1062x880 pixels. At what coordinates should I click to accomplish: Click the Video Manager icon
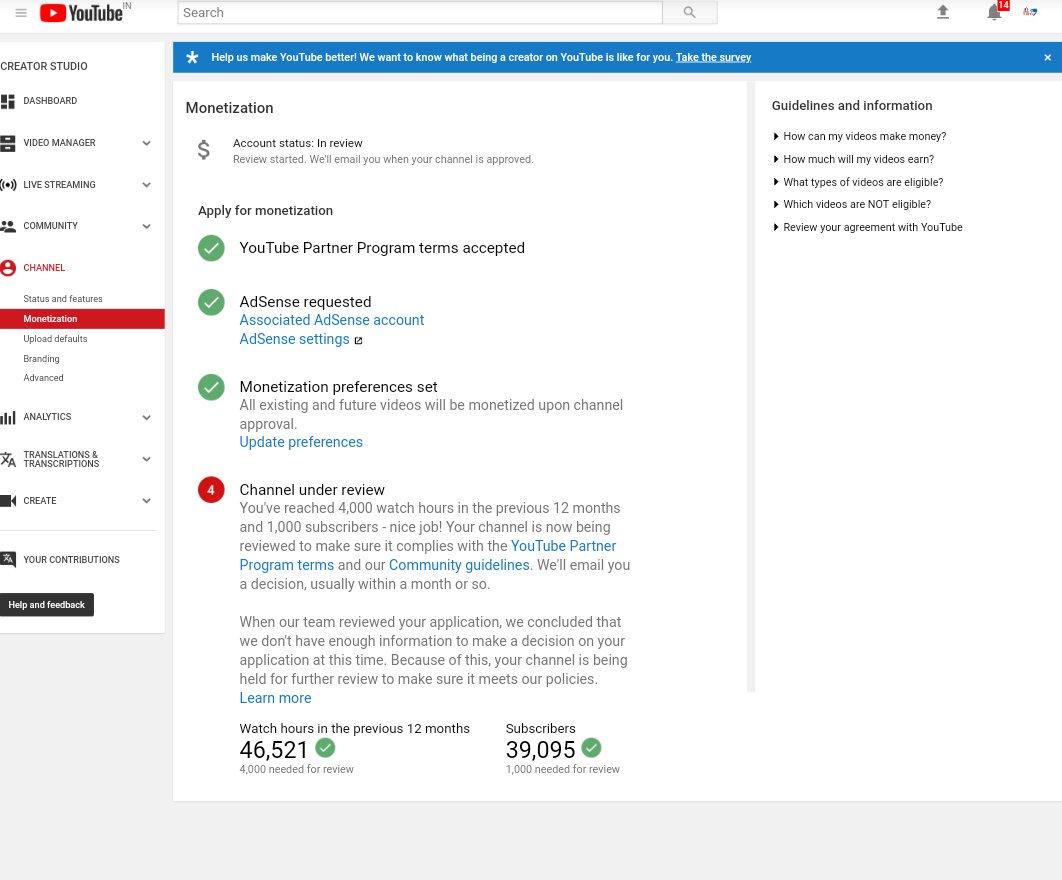click(7, 143)
